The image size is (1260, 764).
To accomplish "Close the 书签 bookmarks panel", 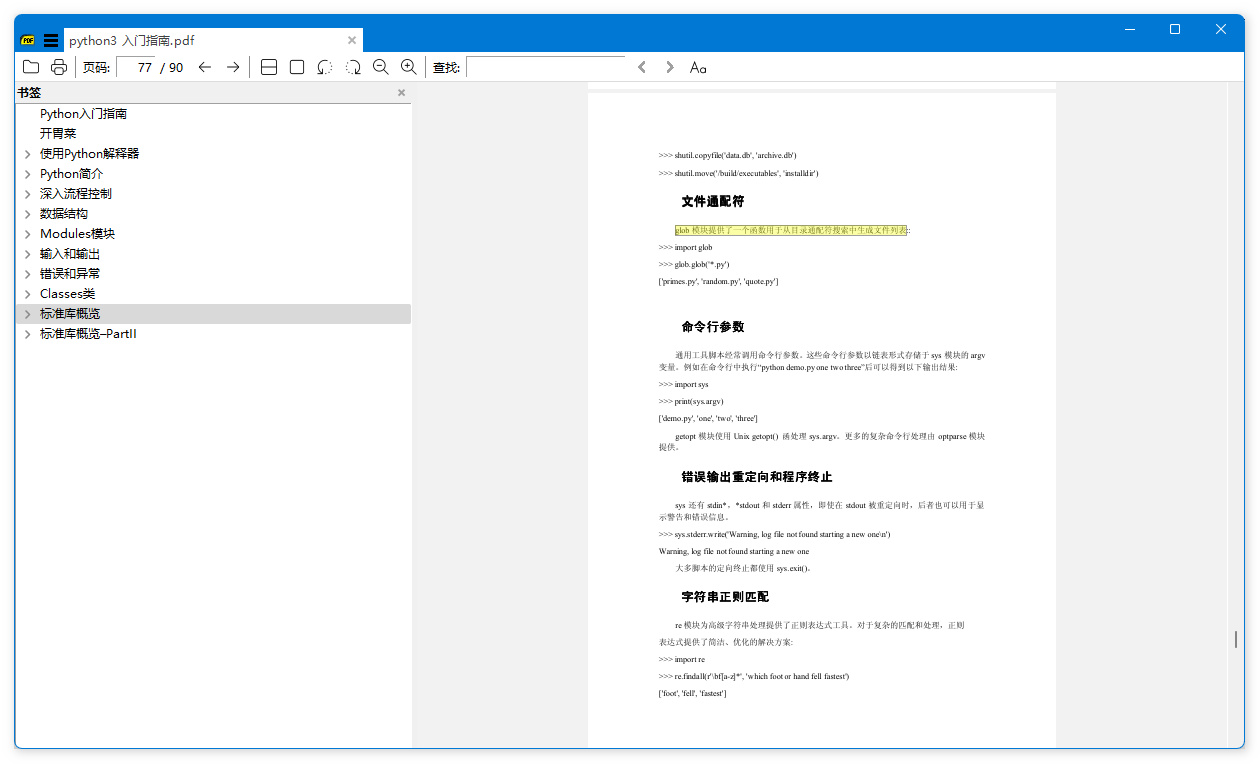I will point(402,93).
